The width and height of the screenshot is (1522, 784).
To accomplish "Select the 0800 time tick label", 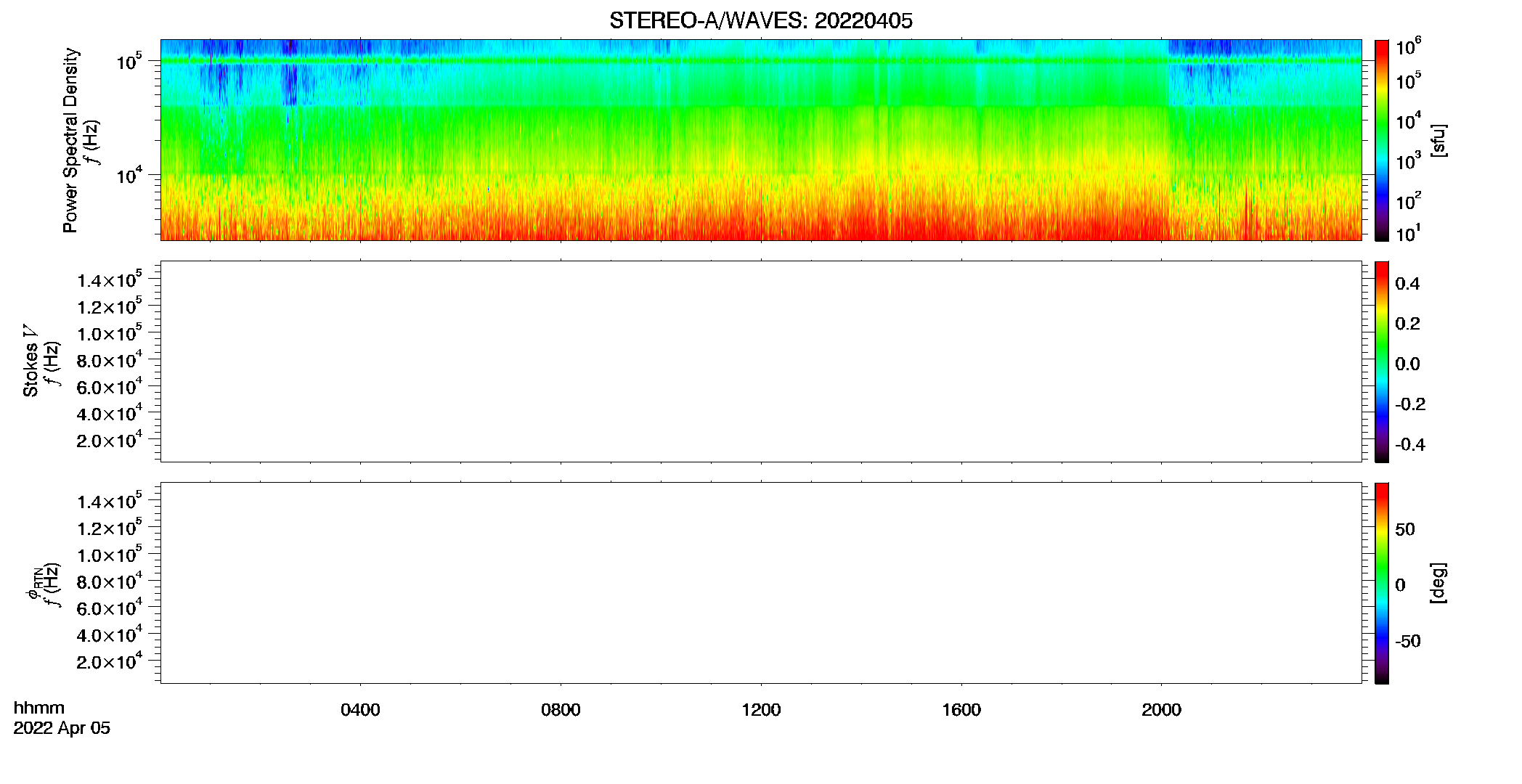I will (x=561, y=710).
